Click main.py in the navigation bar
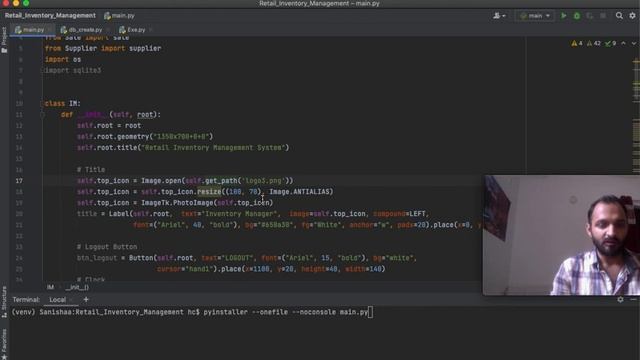The image size is (640, 360). tap(119, 16)
